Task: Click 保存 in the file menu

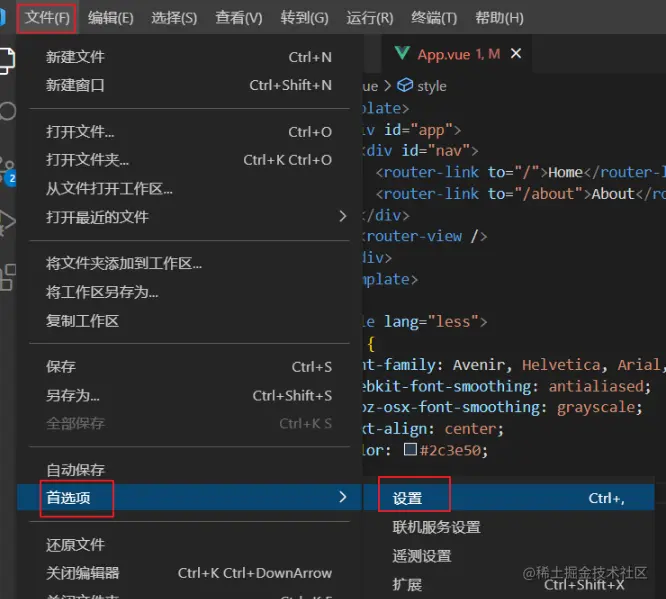Action: 189,367
